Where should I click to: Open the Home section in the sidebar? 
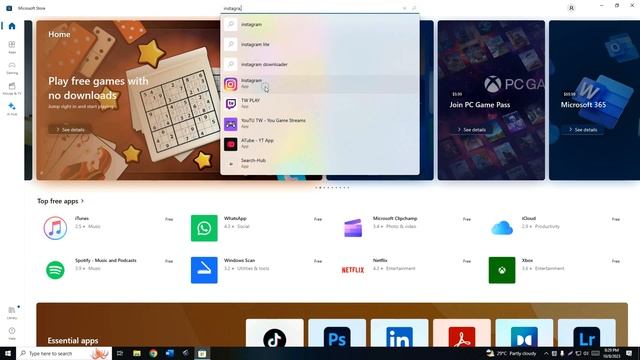tap(12, 26)
